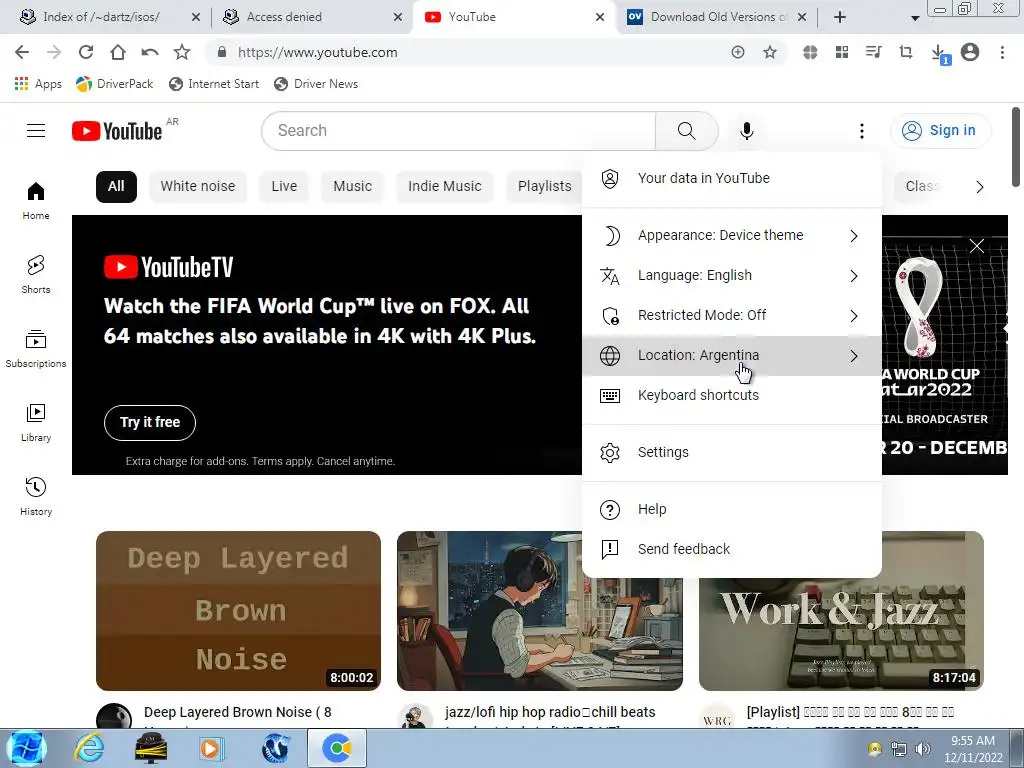Viewport: 1024px width, 768px height.
Task: Open Driver News bookmark
Action: [316, 84]
